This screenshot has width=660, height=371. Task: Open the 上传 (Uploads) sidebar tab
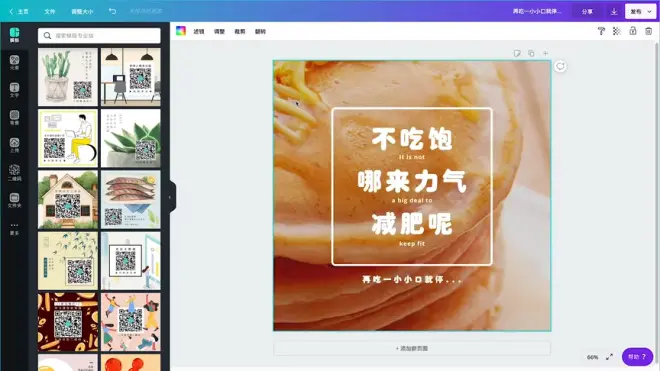pyautogui.click(x=14, y=145)
